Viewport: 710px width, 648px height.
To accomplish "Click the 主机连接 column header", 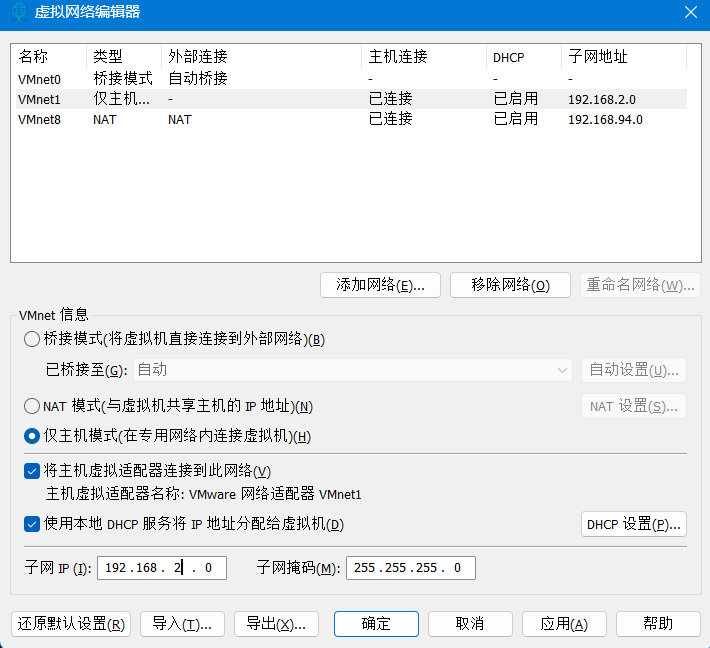I will [x=424, y=57].
